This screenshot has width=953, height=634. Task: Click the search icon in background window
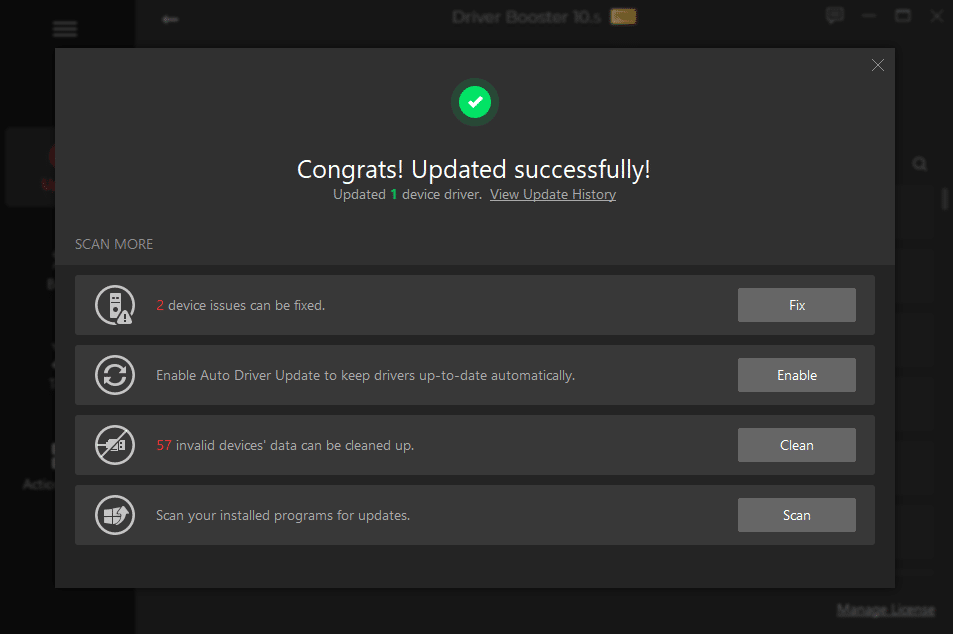pyautogui.click(x=920, y=164)
